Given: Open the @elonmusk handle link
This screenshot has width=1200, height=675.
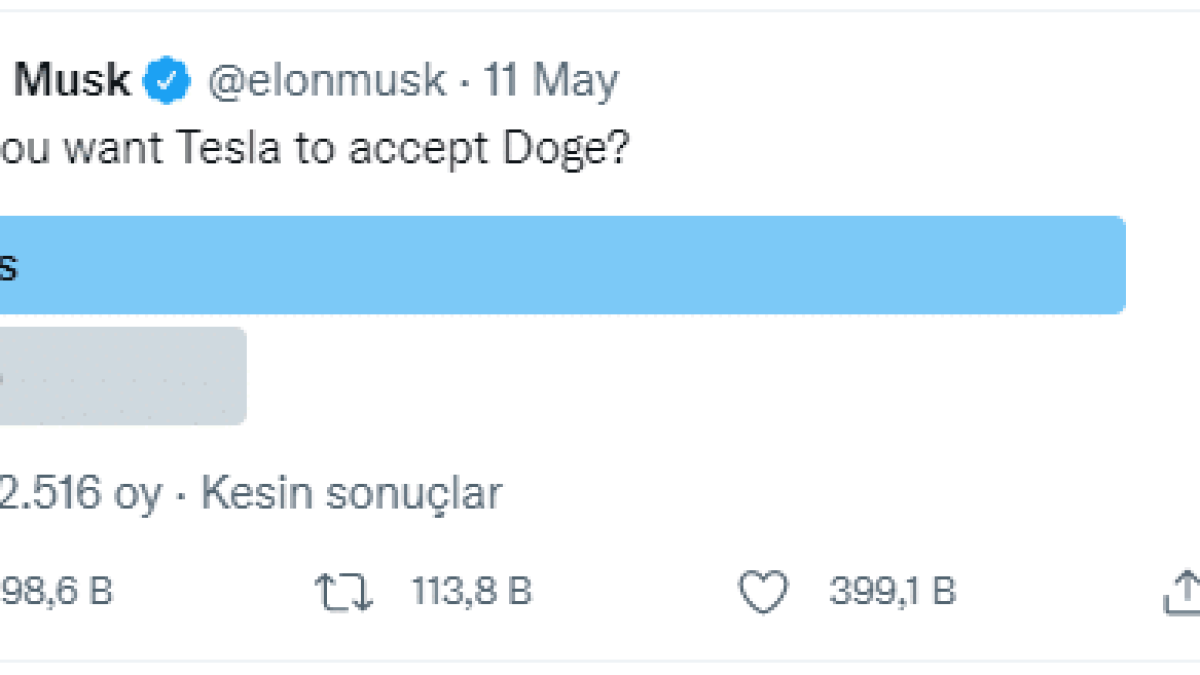Looking at the screenshot, I should pyautogui.click(x=326, y=80).
